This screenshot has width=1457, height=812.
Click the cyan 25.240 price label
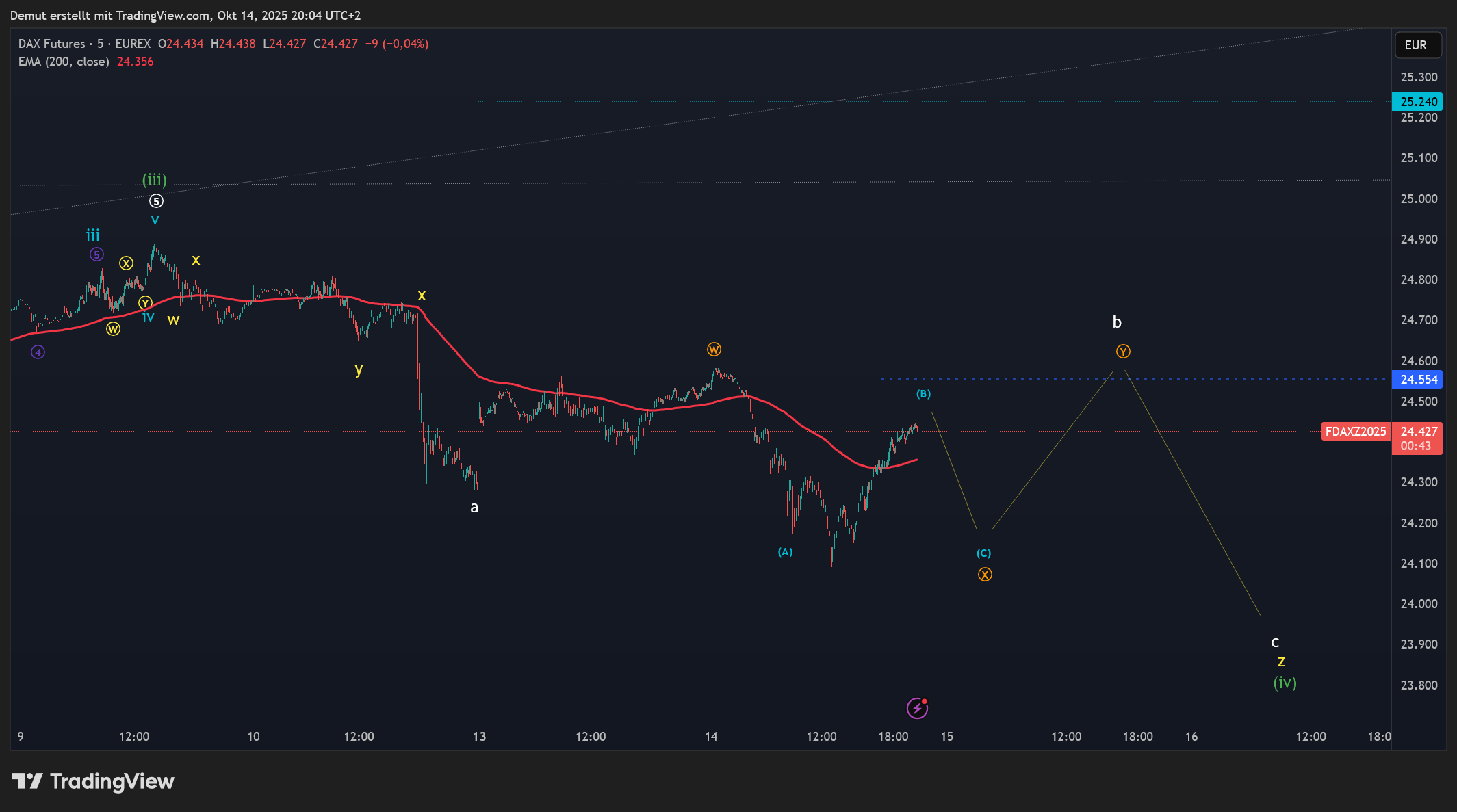pyautogui.click(x=1417, y=102)
